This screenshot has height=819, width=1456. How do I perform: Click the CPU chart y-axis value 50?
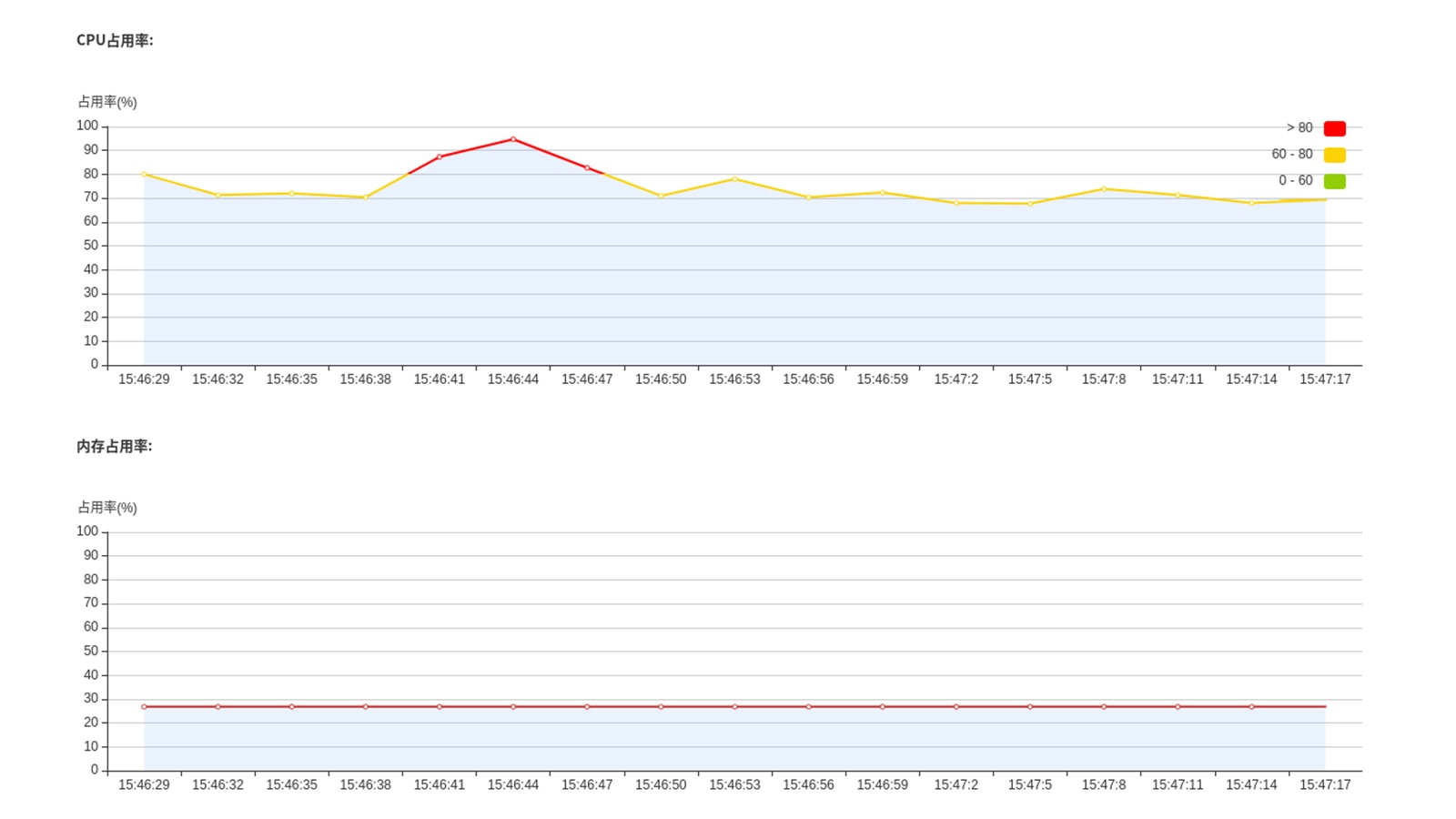tap(91, 246)
